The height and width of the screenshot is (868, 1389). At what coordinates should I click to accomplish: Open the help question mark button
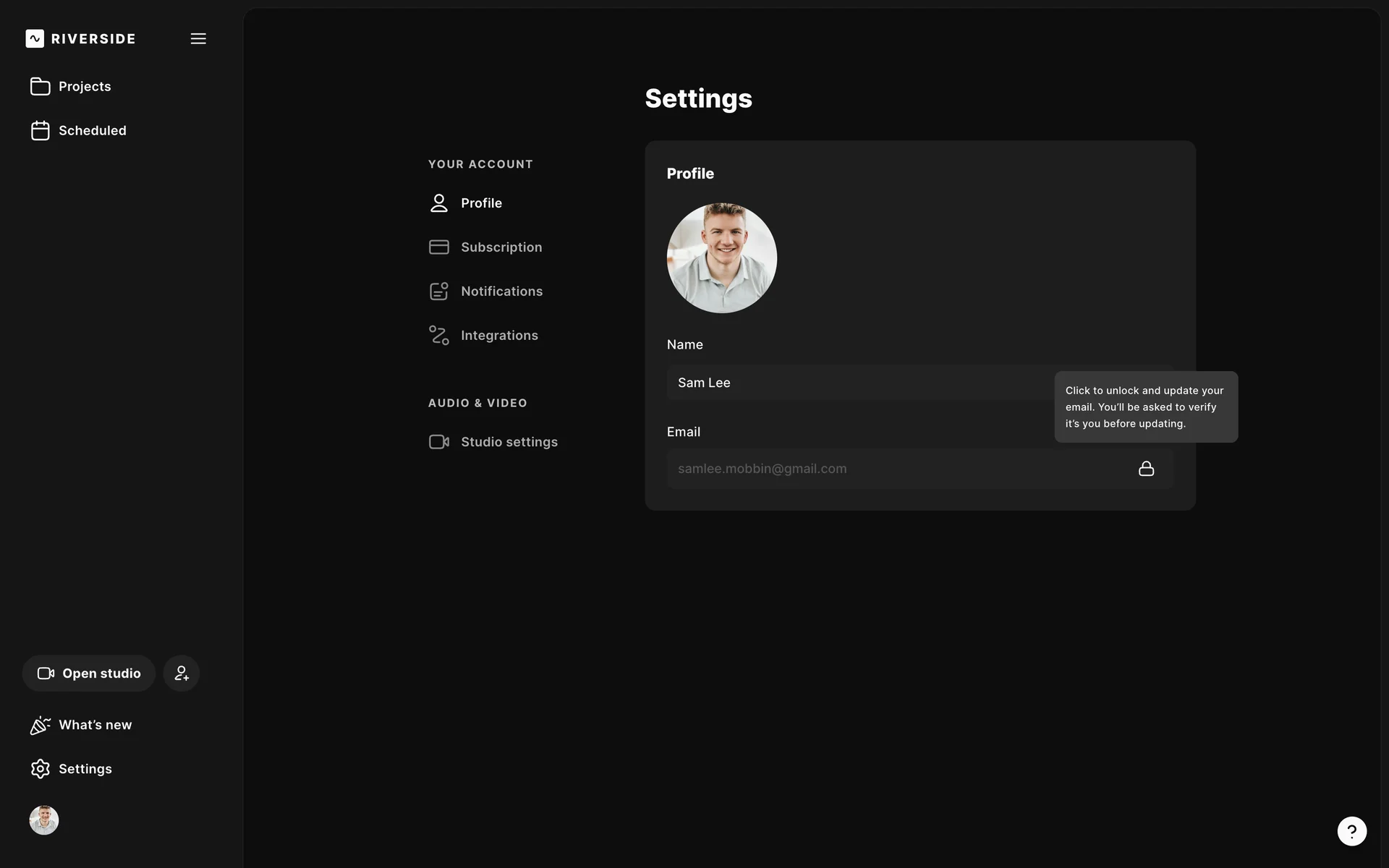click(1351, 831)
